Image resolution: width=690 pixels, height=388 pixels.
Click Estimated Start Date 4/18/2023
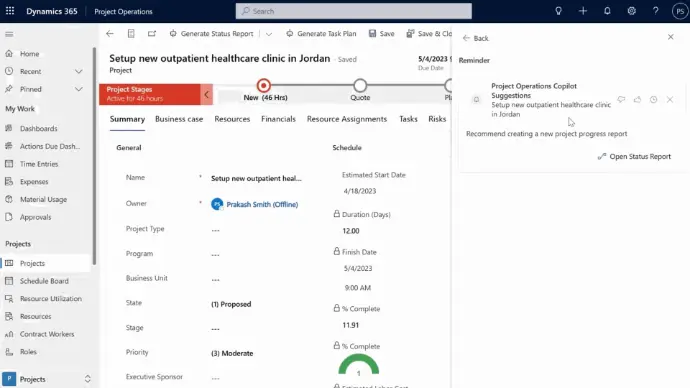(360, 191)
